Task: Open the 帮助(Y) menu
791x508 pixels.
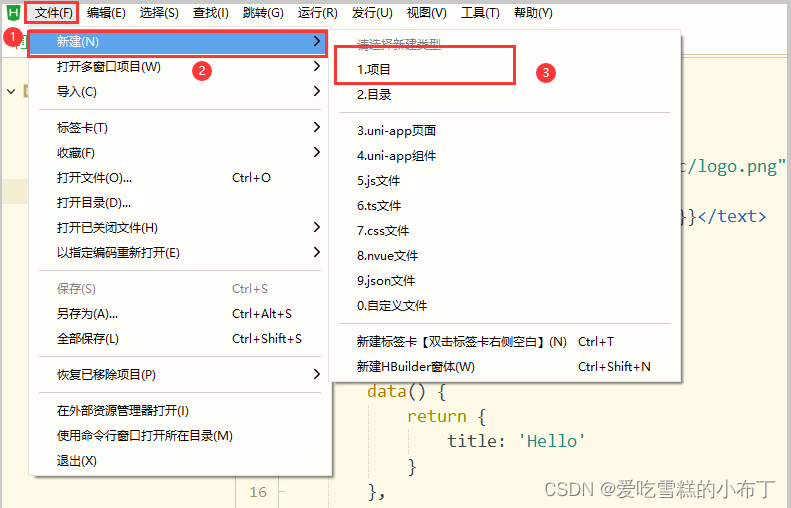Action: pyautogui.click(x=533, y=13)
